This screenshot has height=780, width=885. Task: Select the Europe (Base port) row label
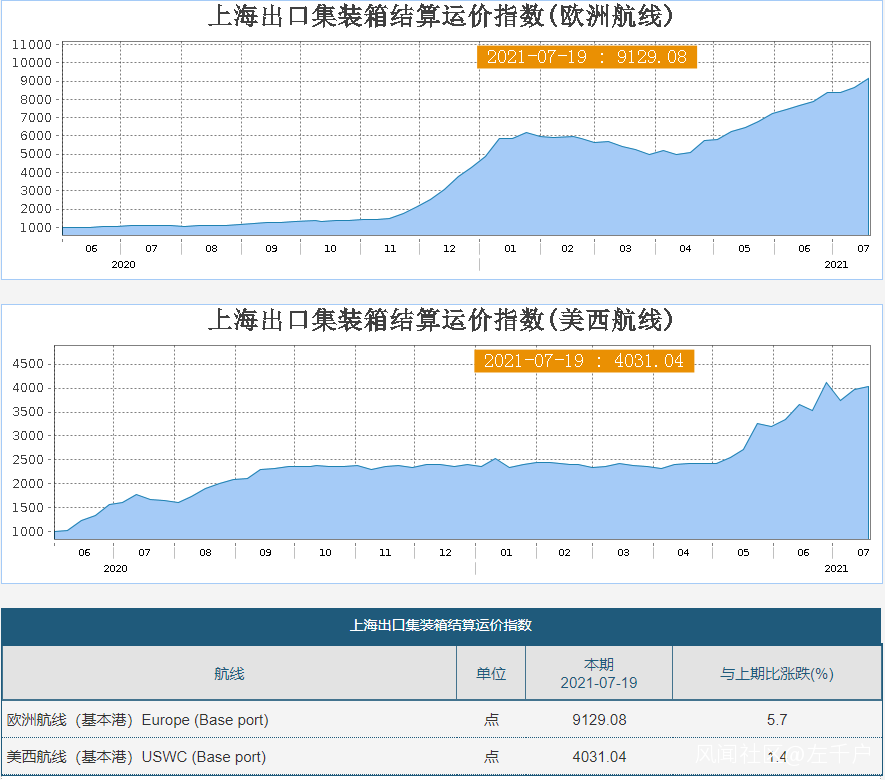coord(138,720)
